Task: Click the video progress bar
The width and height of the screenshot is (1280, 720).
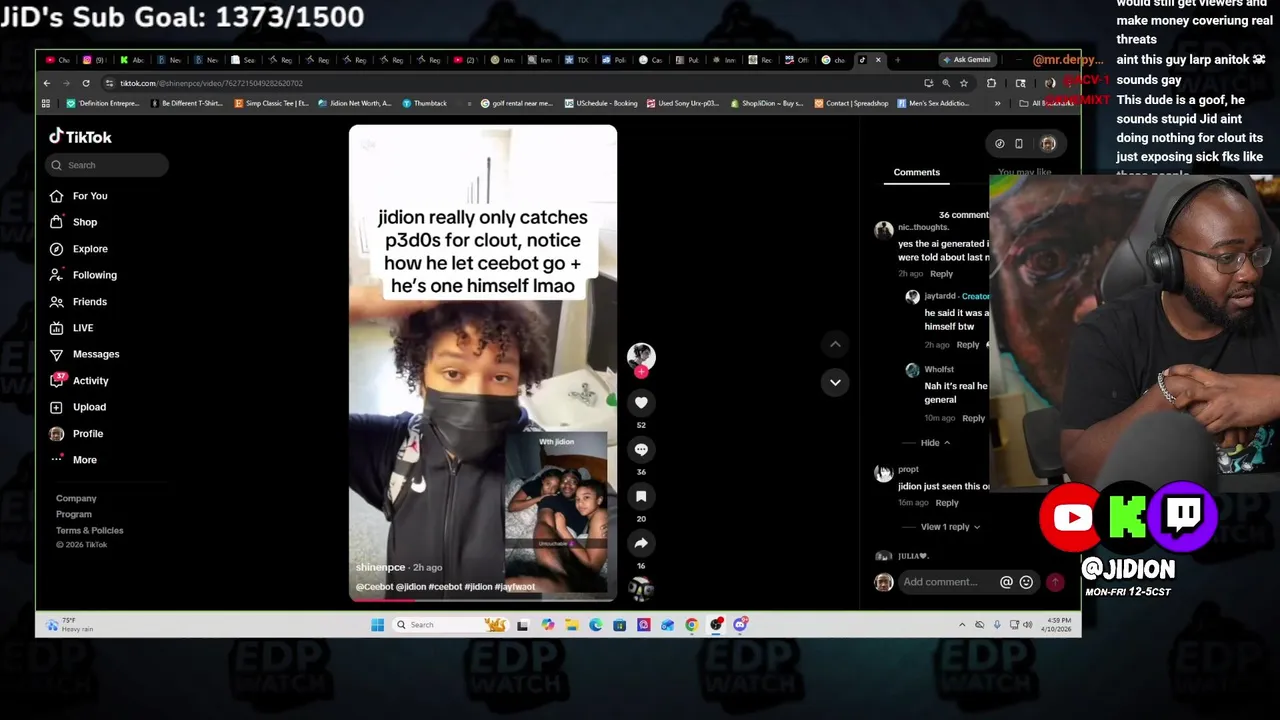Action: coord(483,599)
